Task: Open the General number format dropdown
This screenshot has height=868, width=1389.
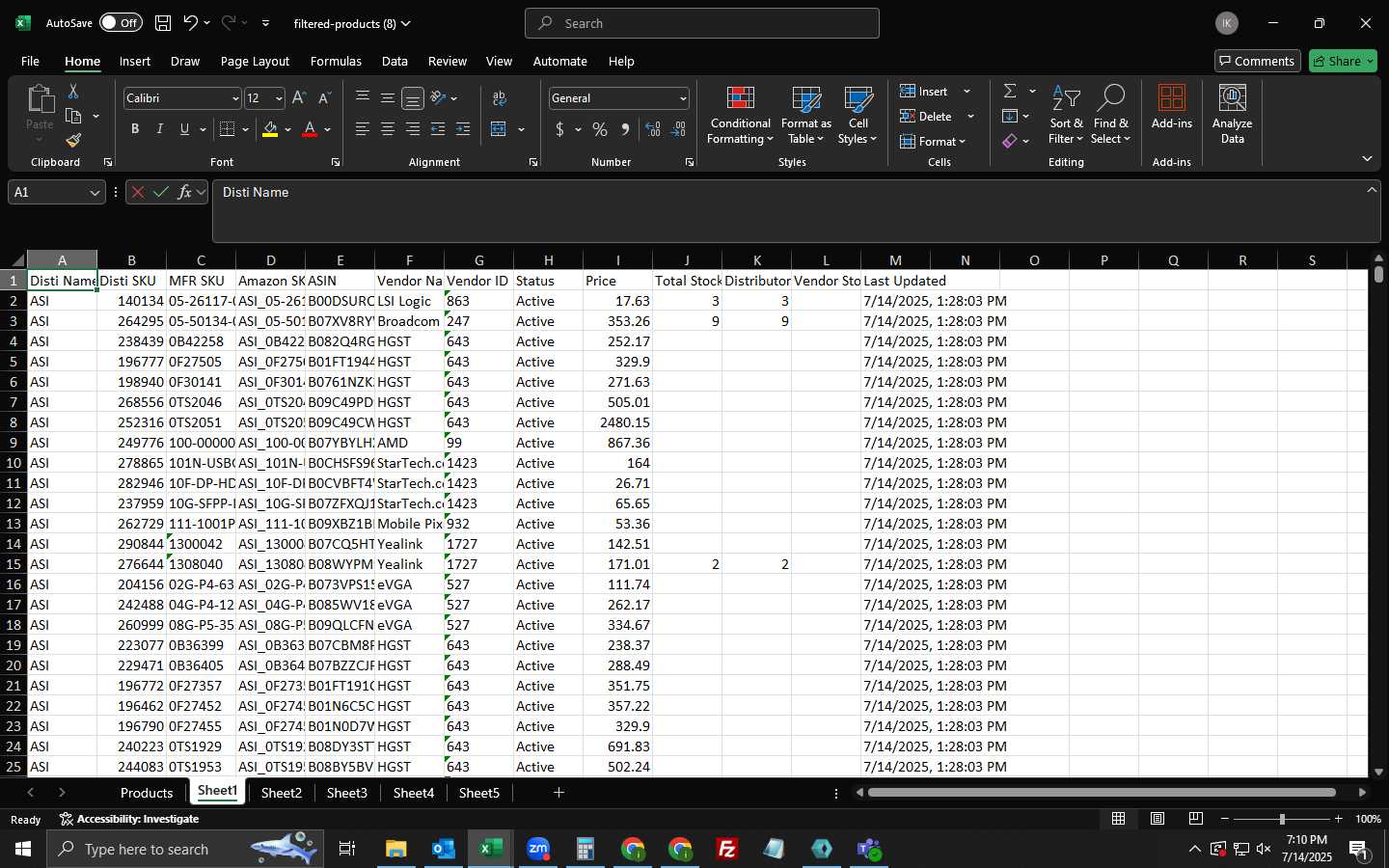Action: pyautogui.click(x=683, y=98)
